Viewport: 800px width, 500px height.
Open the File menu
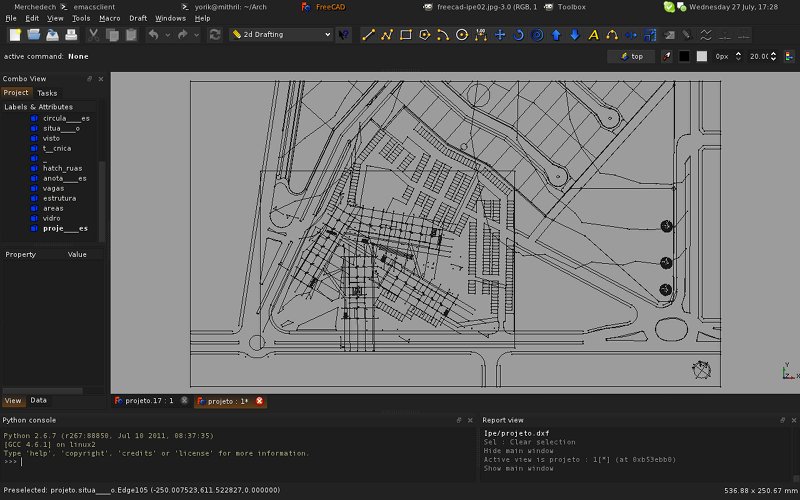11,18
